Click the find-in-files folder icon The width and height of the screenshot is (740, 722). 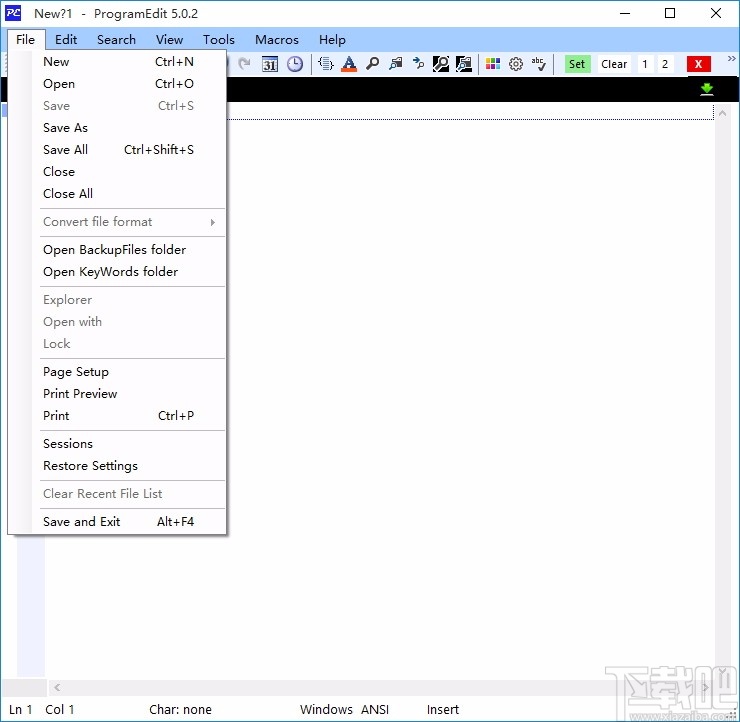pyautogui.click(x=395, y=64)
